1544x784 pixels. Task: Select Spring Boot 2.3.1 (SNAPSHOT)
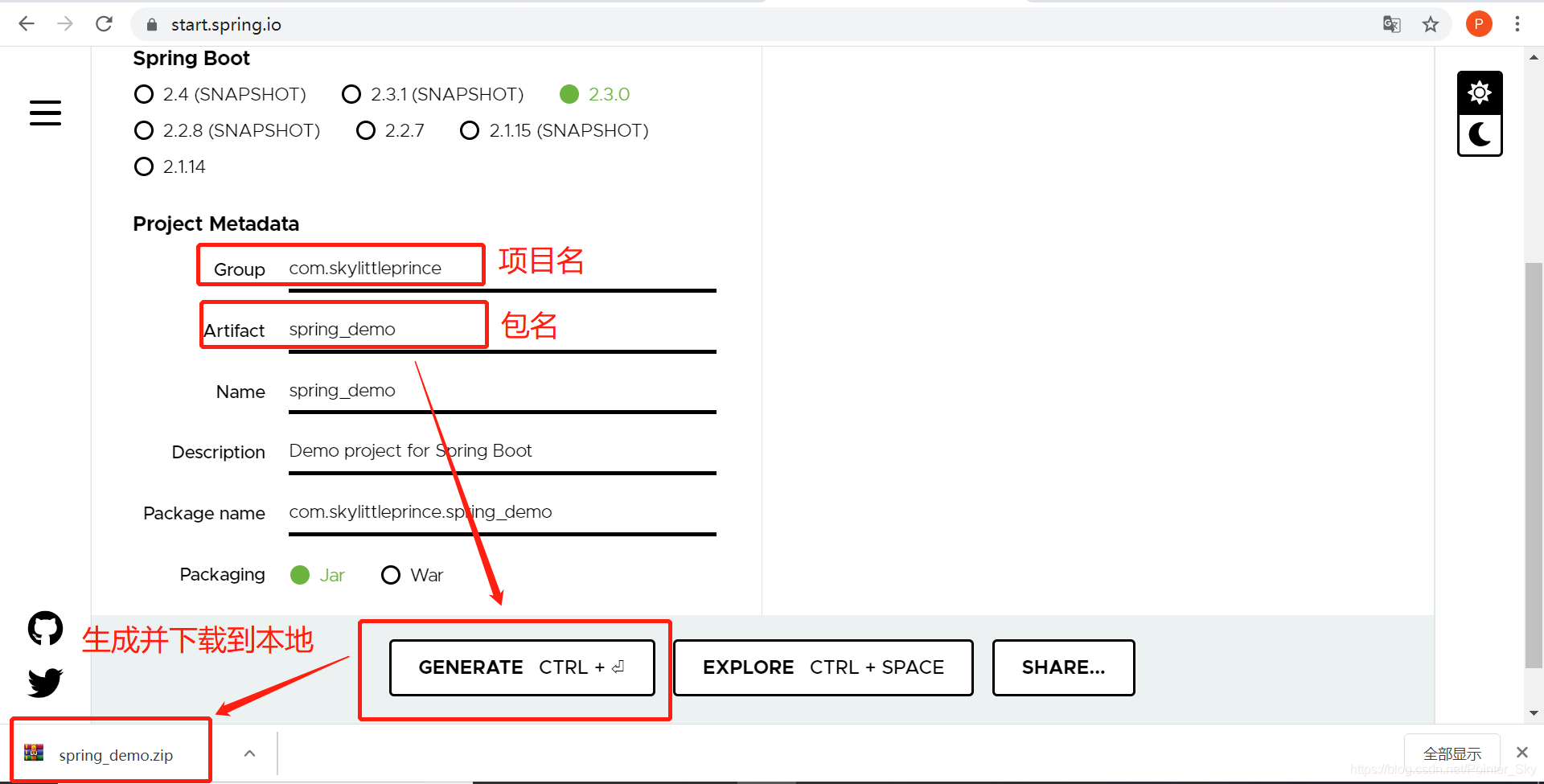point(433,94)
